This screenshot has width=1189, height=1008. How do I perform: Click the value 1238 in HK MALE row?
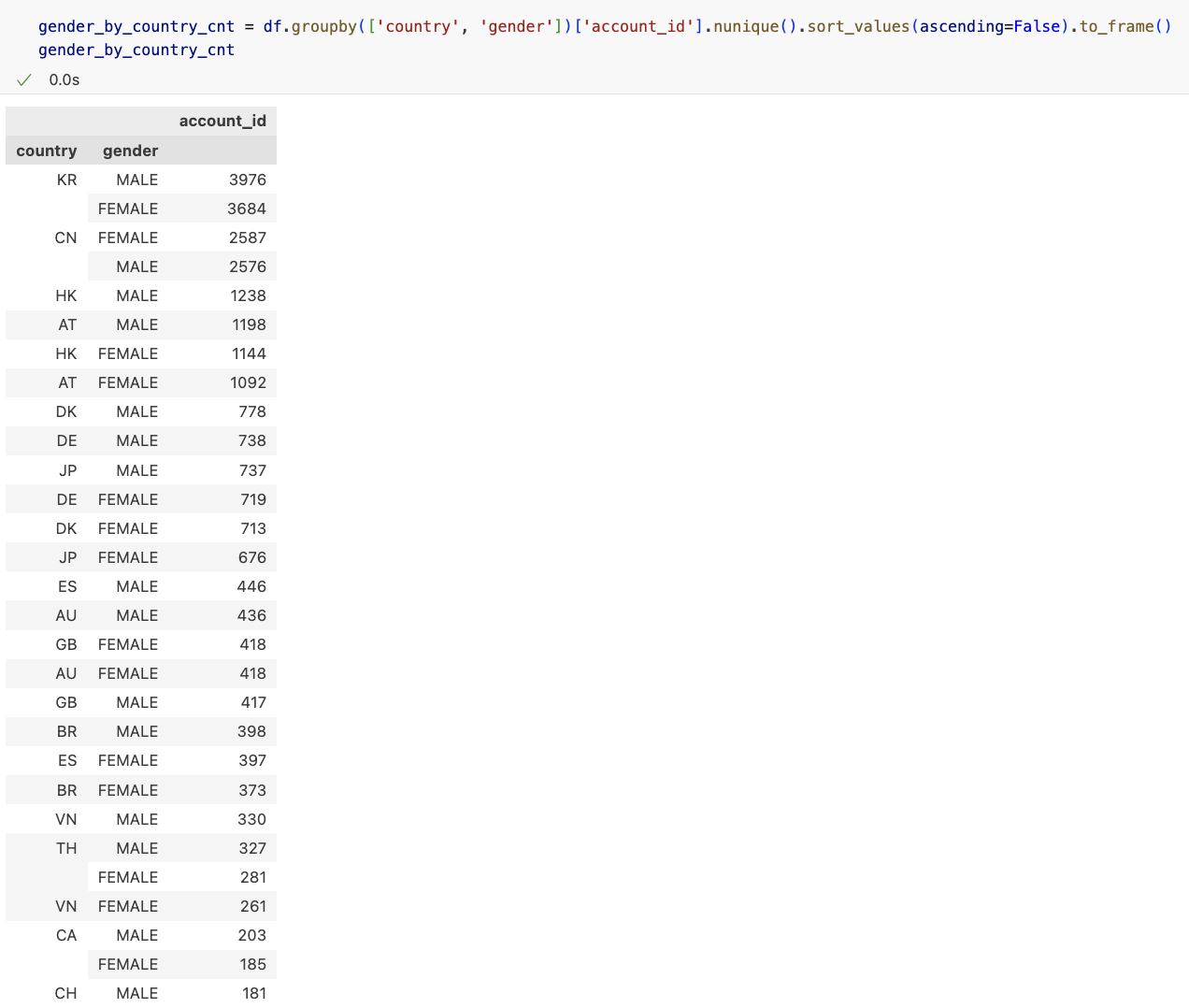coord(249,295)
